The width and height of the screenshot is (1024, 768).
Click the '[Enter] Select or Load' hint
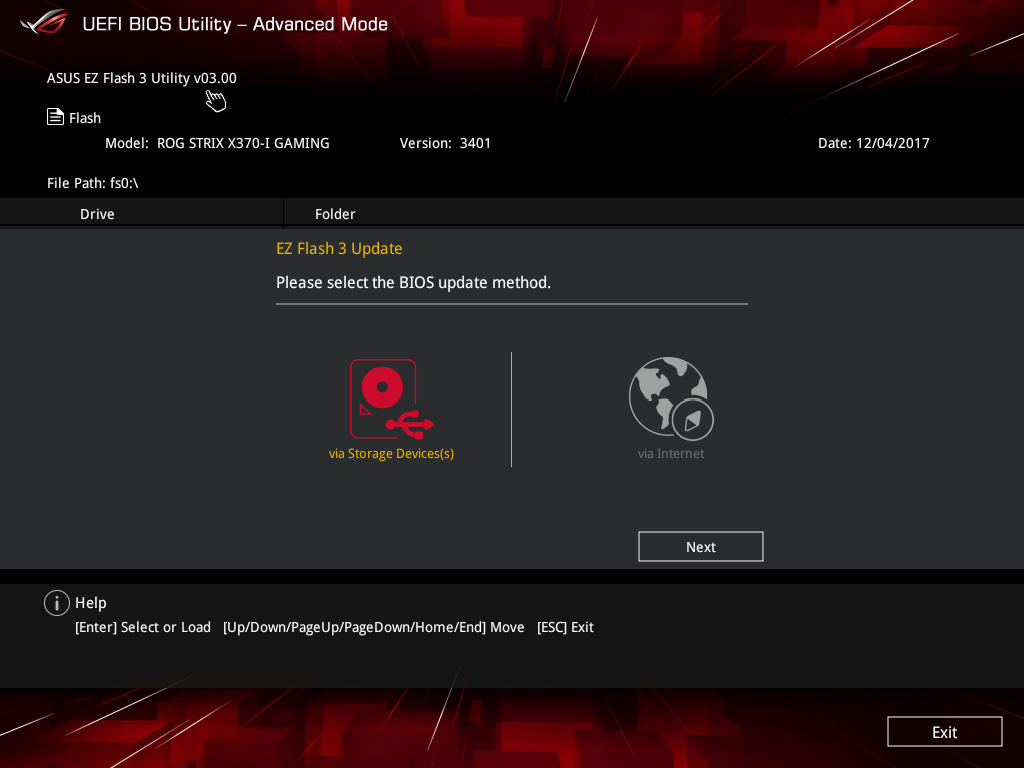[143, 627]
